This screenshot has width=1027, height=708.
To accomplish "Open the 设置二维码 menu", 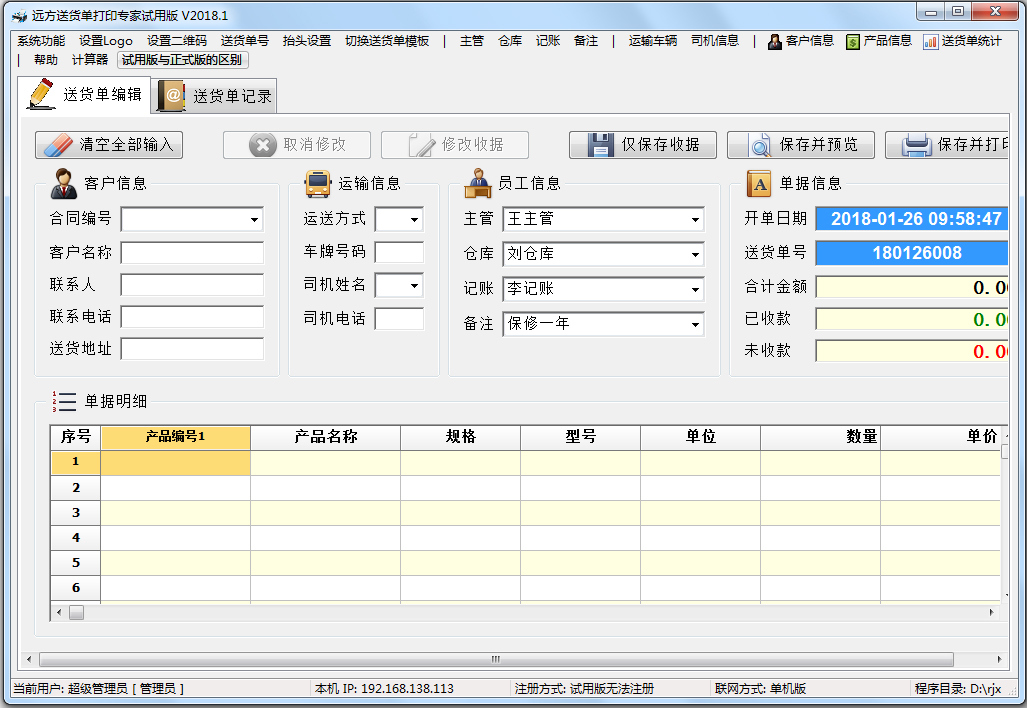I will [176, 41].
